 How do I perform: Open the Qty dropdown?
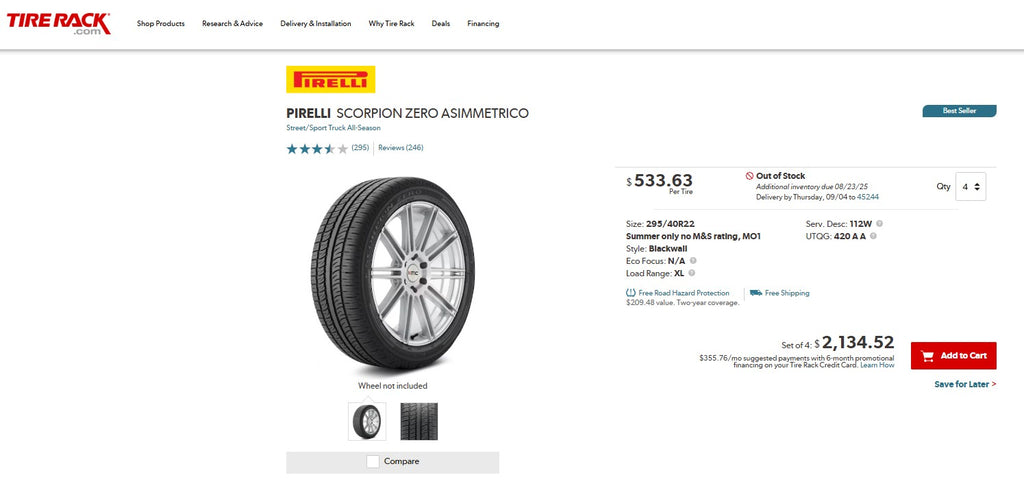(971, 186)
